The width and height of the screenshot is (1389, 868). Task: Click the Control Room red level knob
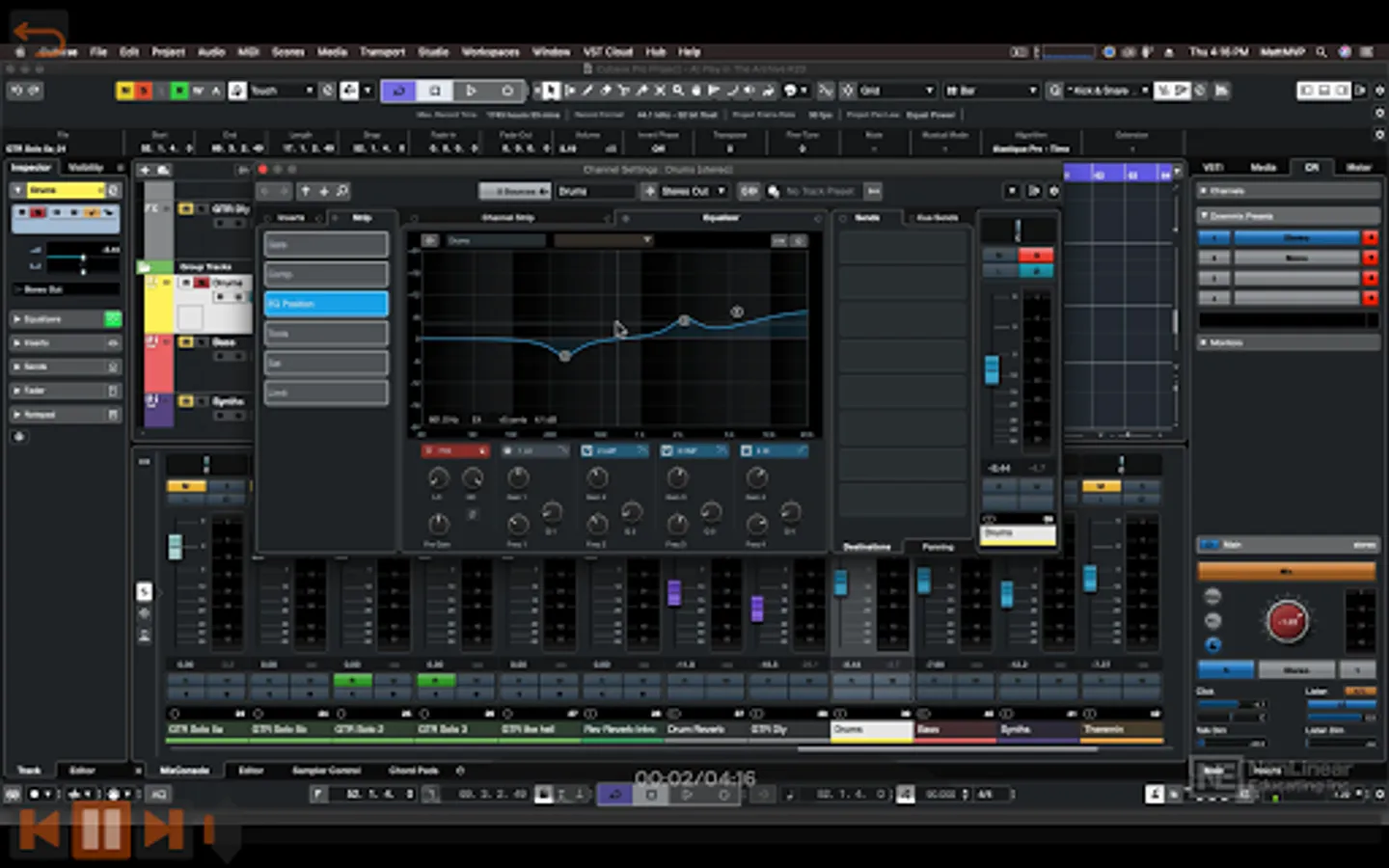(1287, 621)
